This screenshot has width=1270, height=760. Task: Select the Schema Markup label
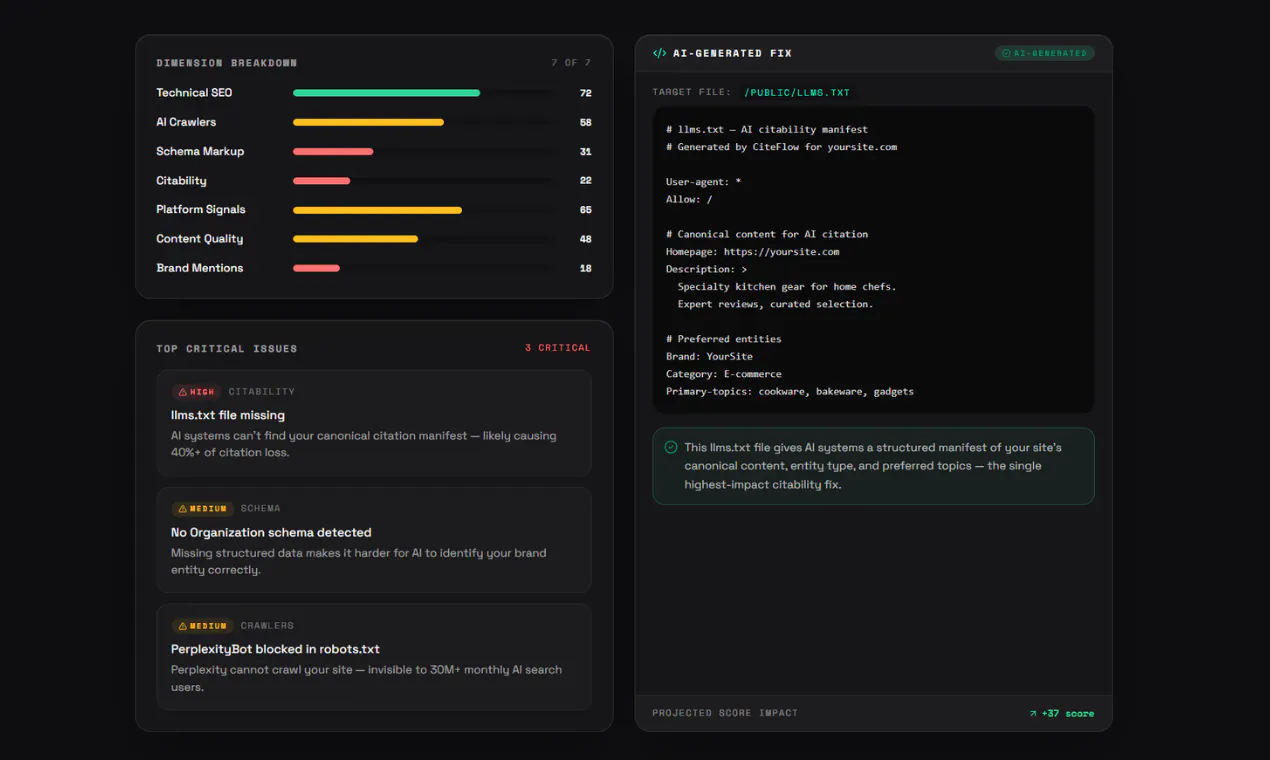(x=200, y=152)
